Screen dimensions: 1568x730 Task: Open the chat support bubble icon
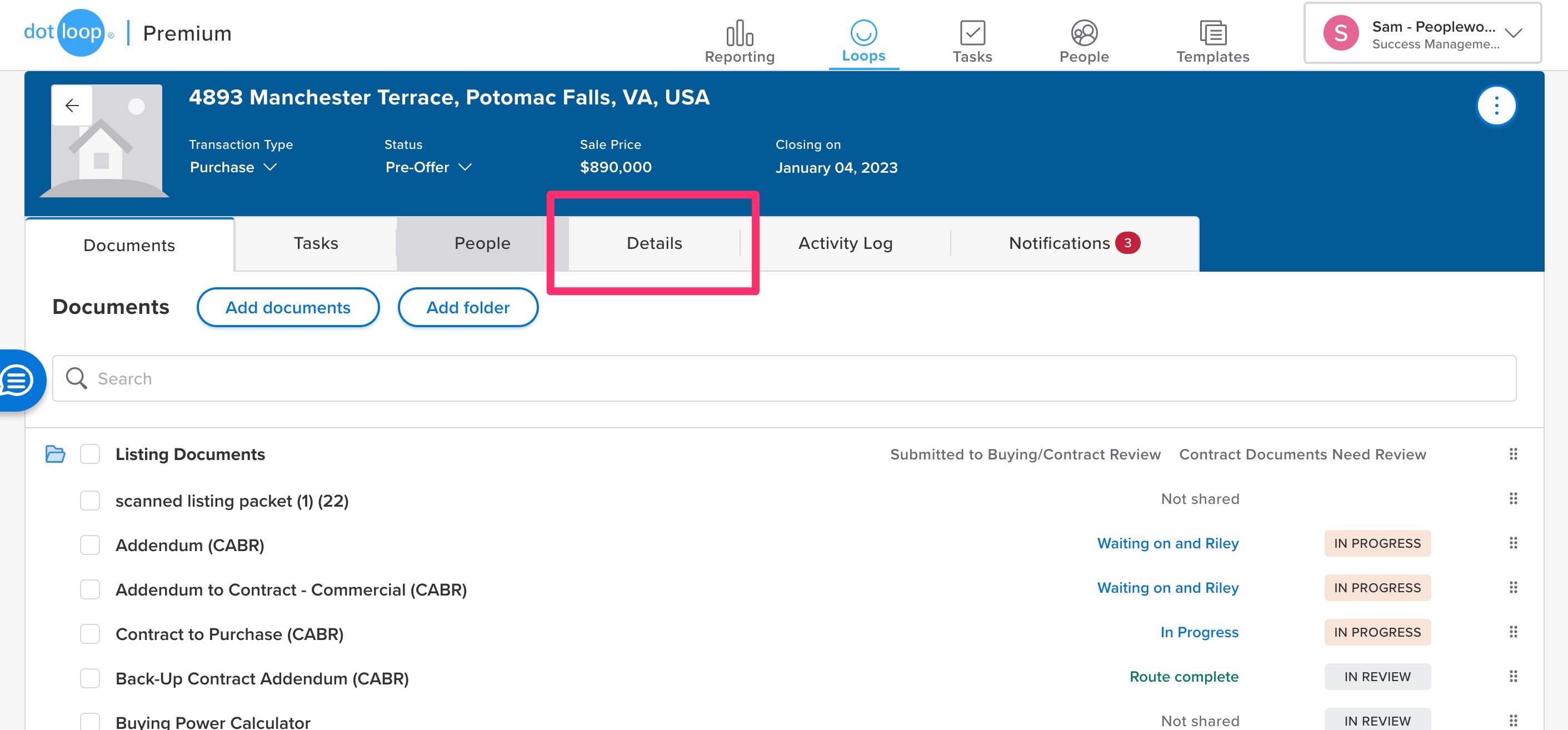(17, 381)
